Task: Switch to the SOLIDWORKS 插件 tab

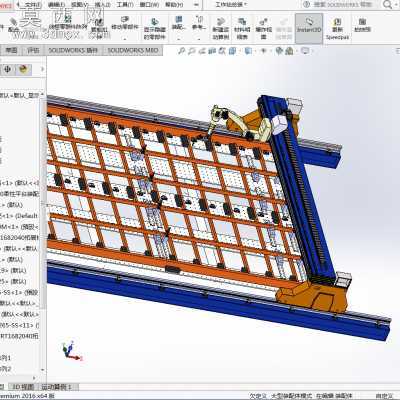Action: 73,50
